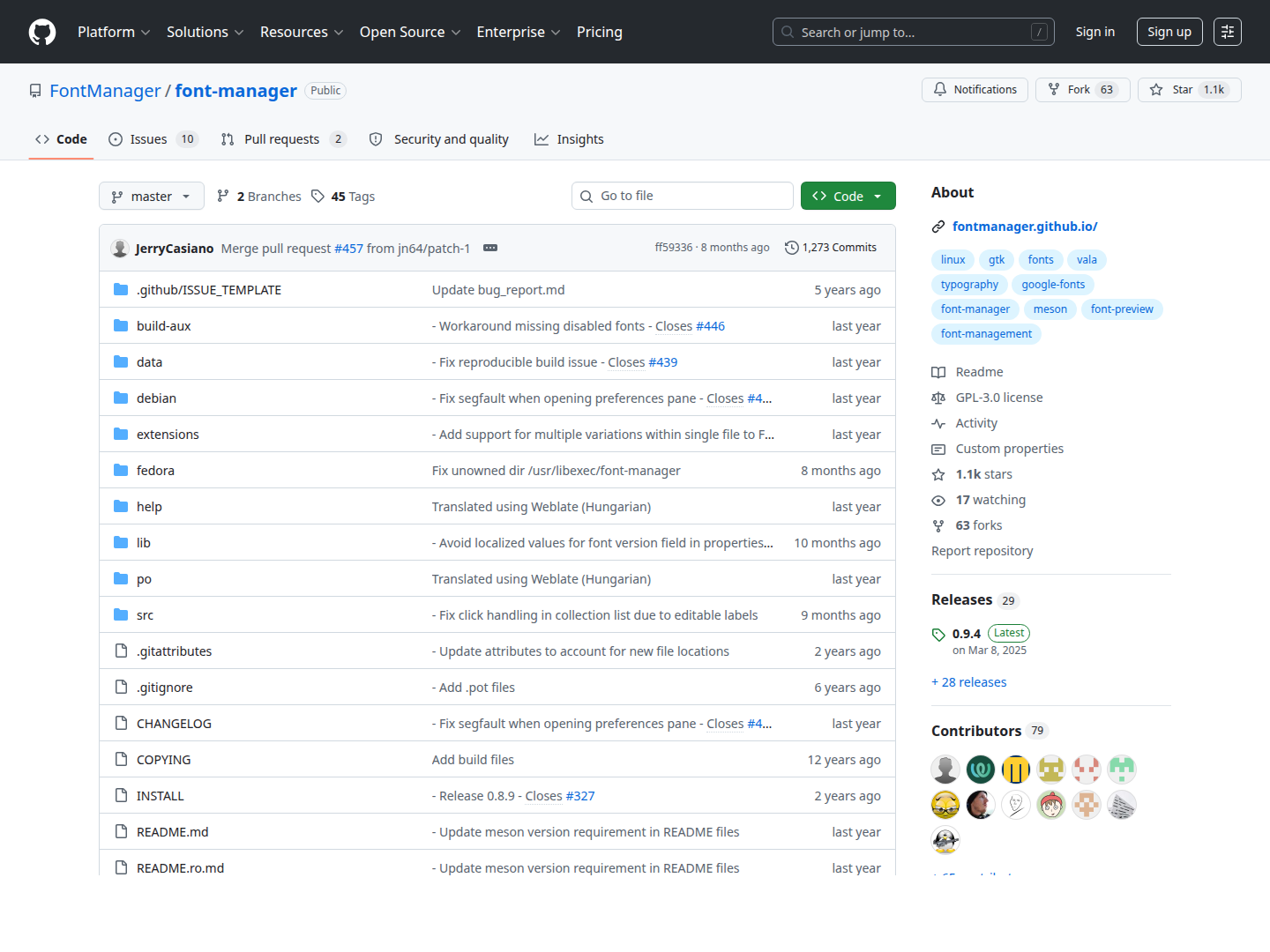The image size is (1270, 952).
Task: Open the COPYING file
Action: click(163, 760)
